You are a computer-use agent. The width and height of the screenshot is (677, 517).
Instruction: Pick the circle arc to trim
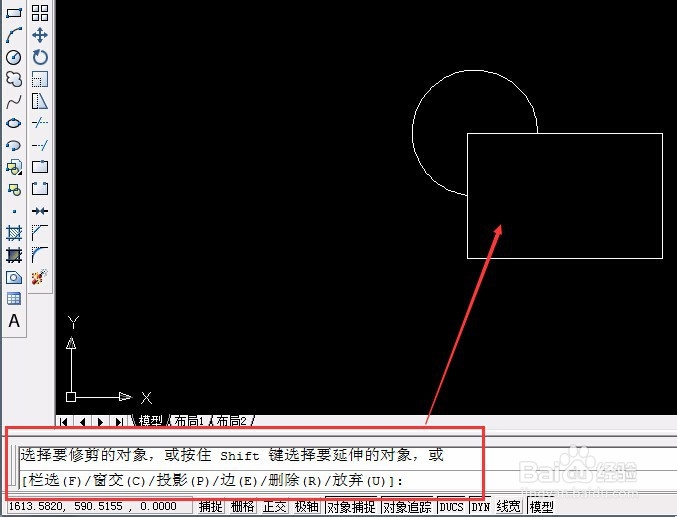pos(473,71)
